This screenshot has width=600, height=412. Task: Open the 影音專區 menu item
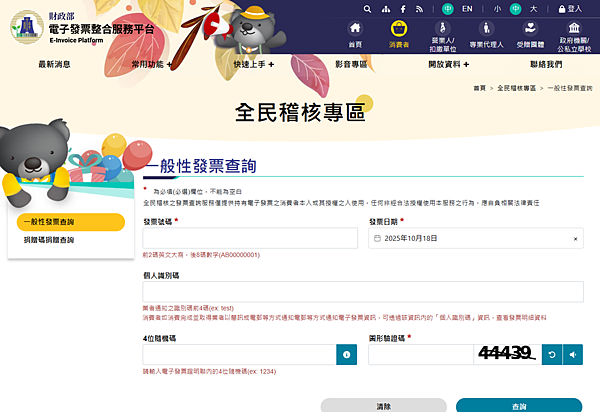tap(351, 64)
